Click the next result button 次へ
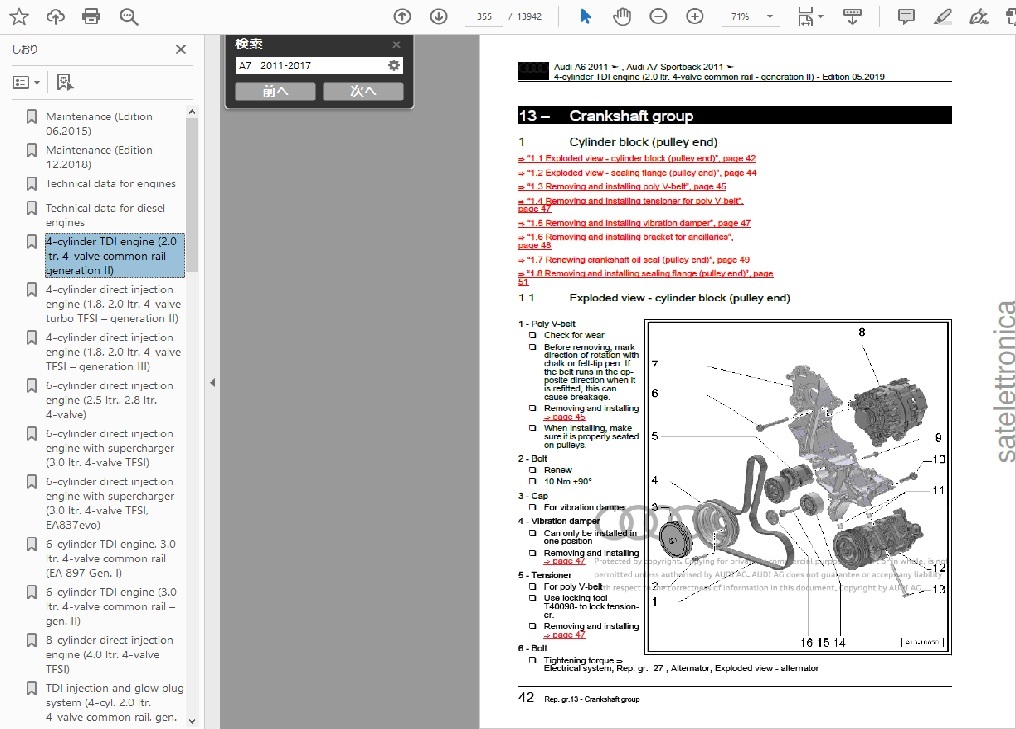The width and height of the screenshot is (1016, 729). 363,91
